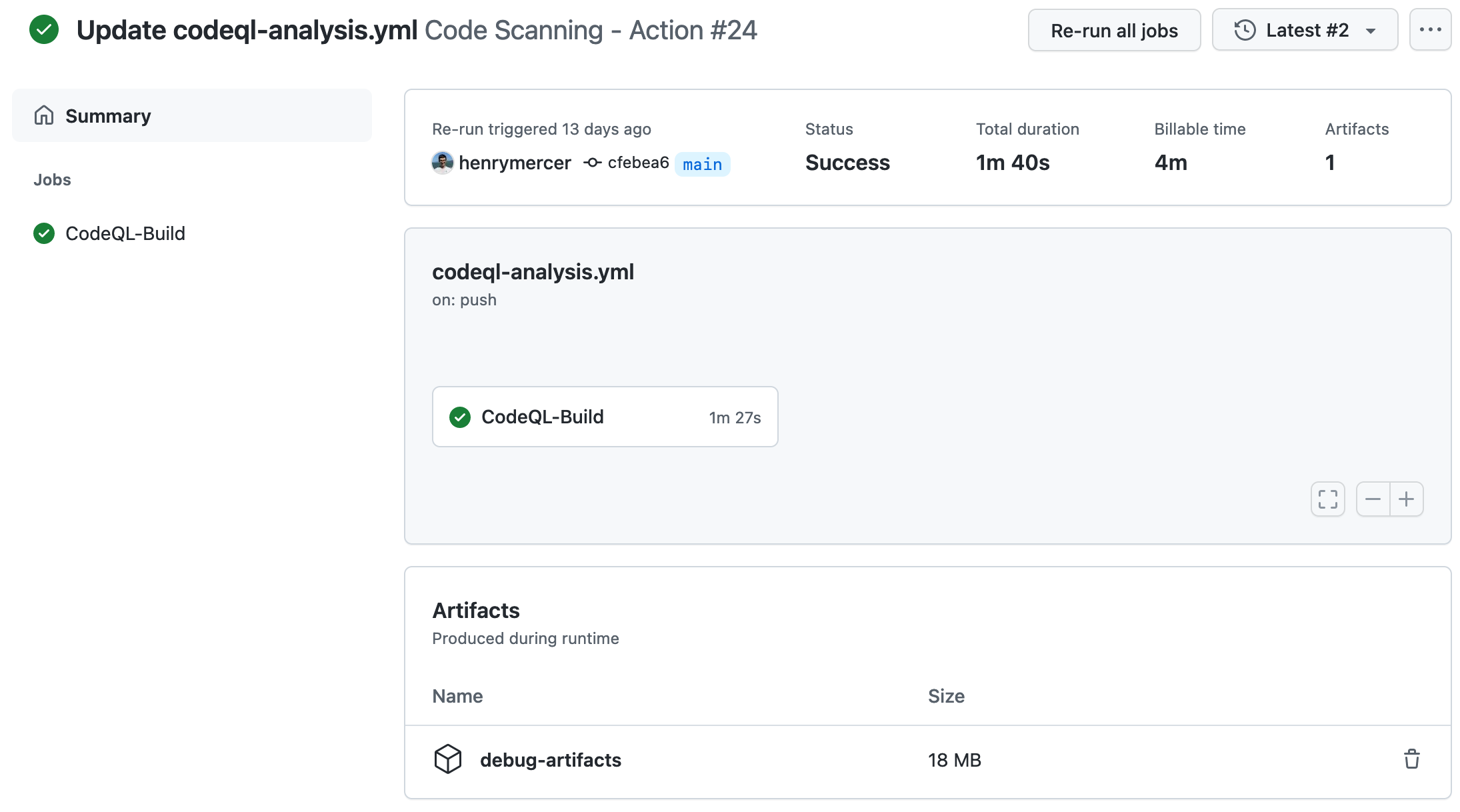Click green check on sidebar CodeQL-Build
The height and width of the screenshot is (812, 1460).
(44, 233)
